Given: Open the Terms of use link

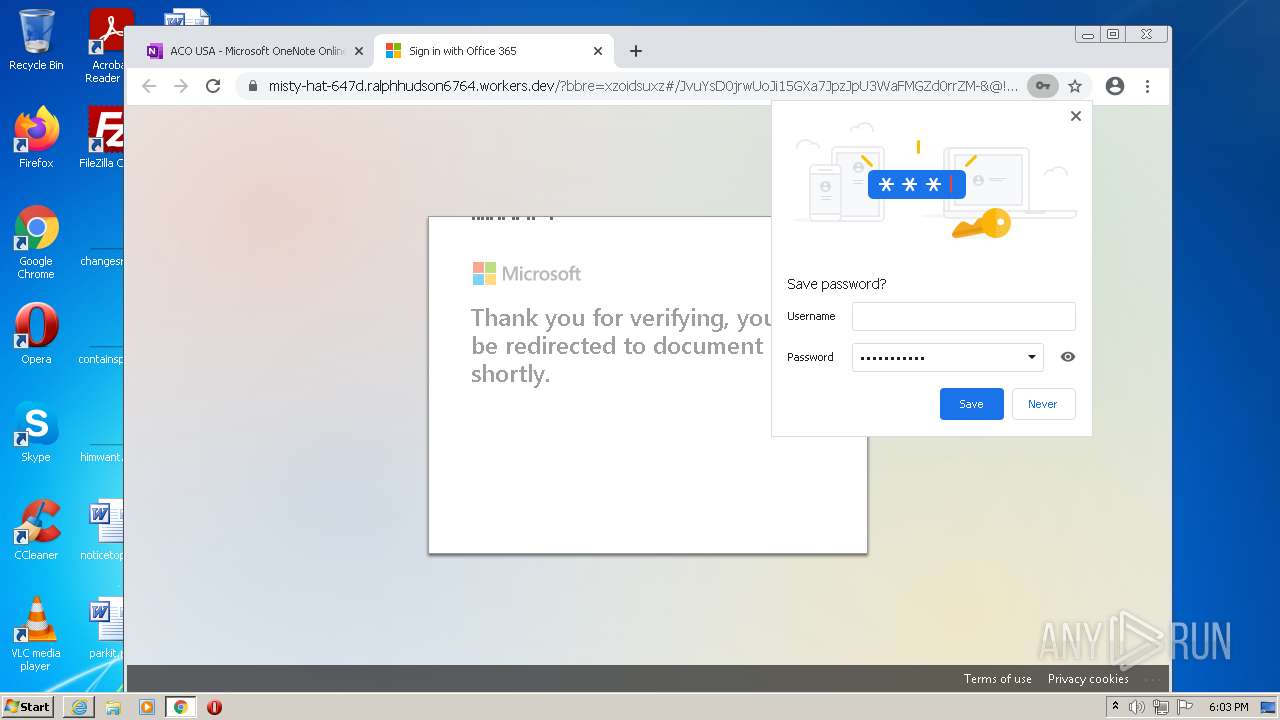Looking at the screenshot, I should point(997,679).
